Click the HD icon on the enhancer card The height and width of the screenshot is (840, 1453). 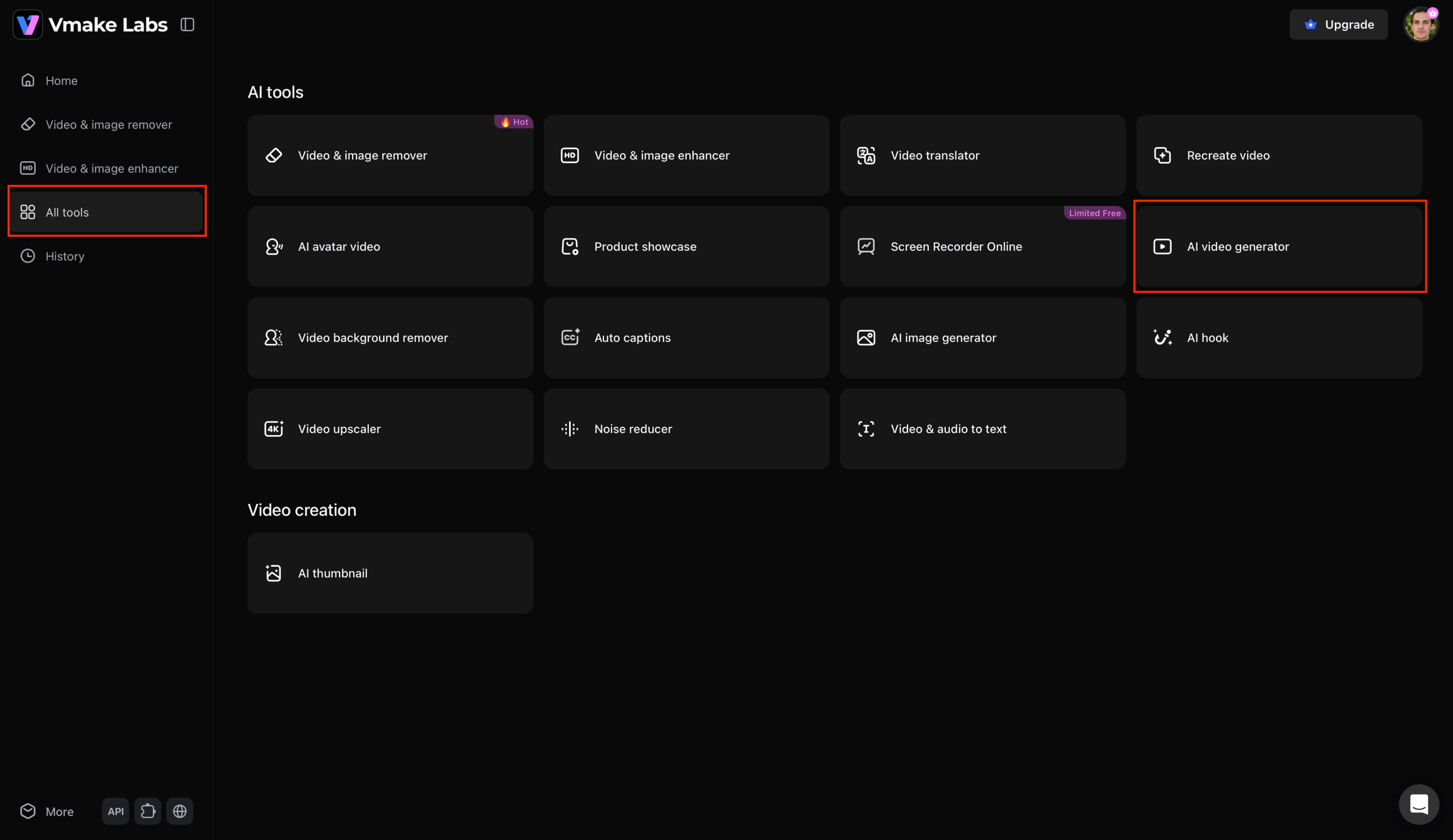[x=570, y=155]
